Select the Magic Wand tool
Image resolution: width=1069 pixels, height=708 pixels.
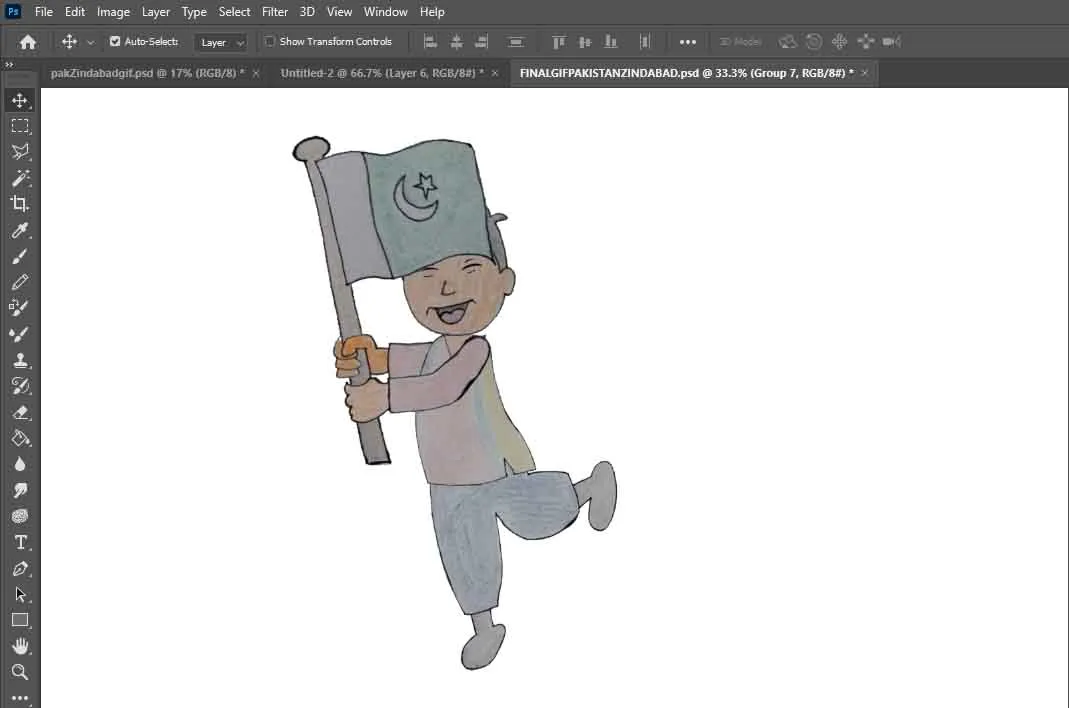click(x=20, y=178)
